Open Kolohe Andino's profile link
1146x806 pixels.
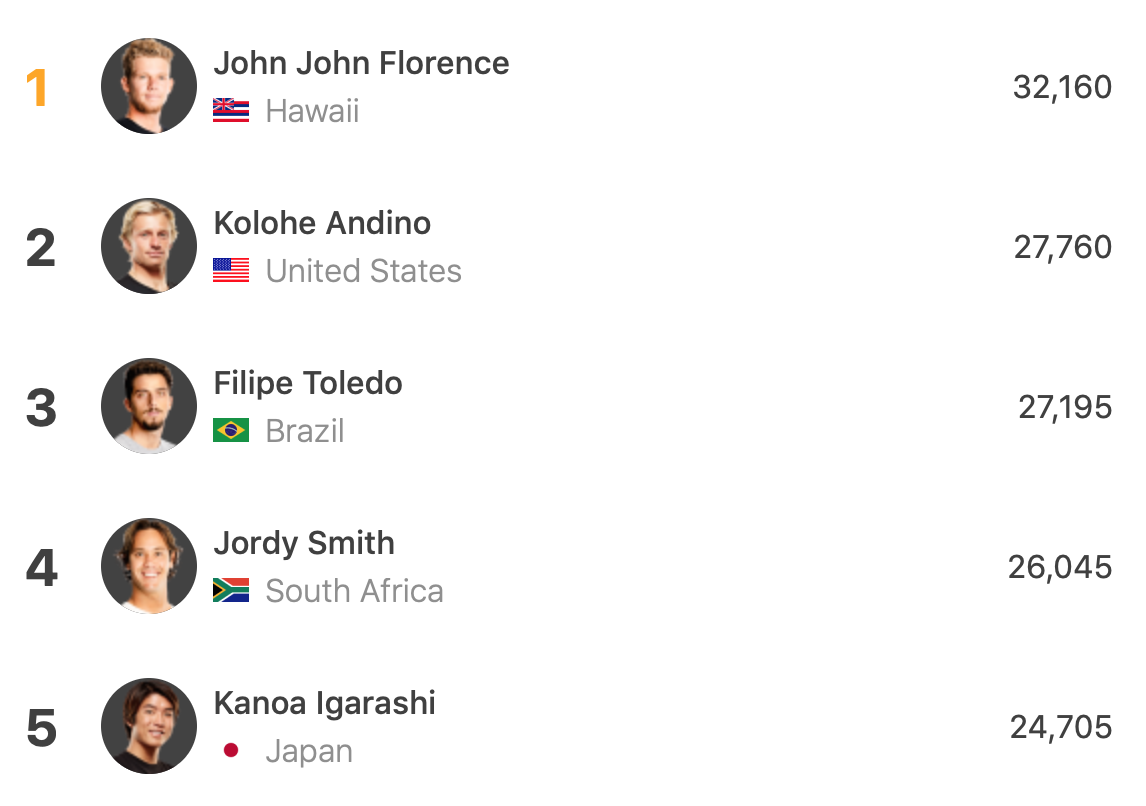[x=322, y=223]
